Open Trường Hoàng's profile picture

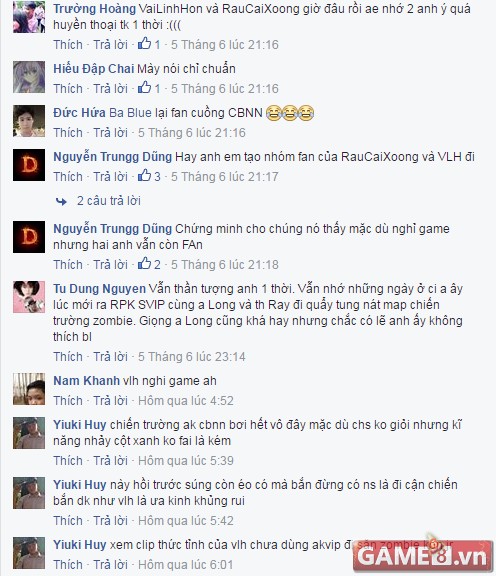29,17
